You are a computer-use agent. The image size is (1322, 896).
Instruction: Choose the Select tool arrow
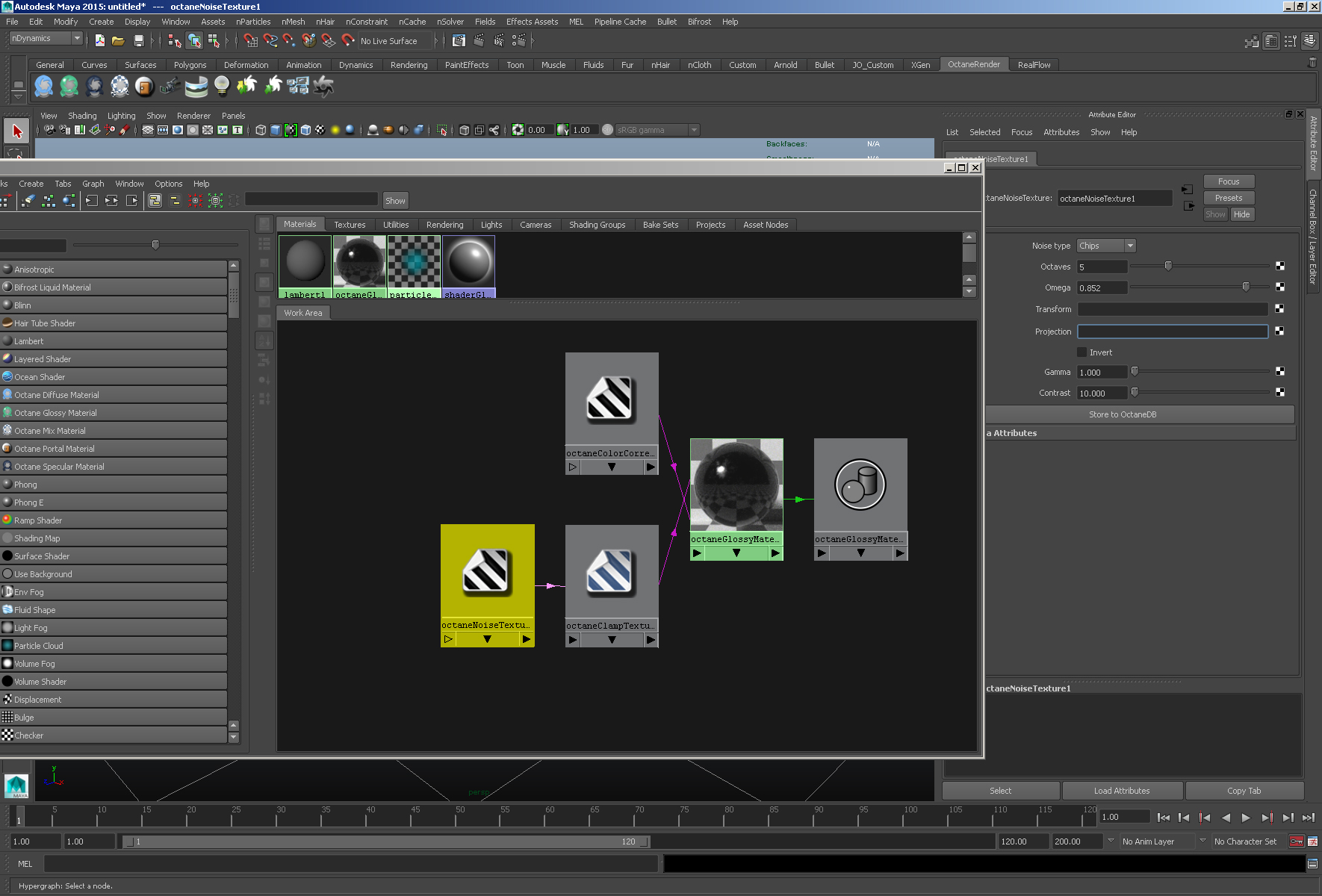click(16, 131)
